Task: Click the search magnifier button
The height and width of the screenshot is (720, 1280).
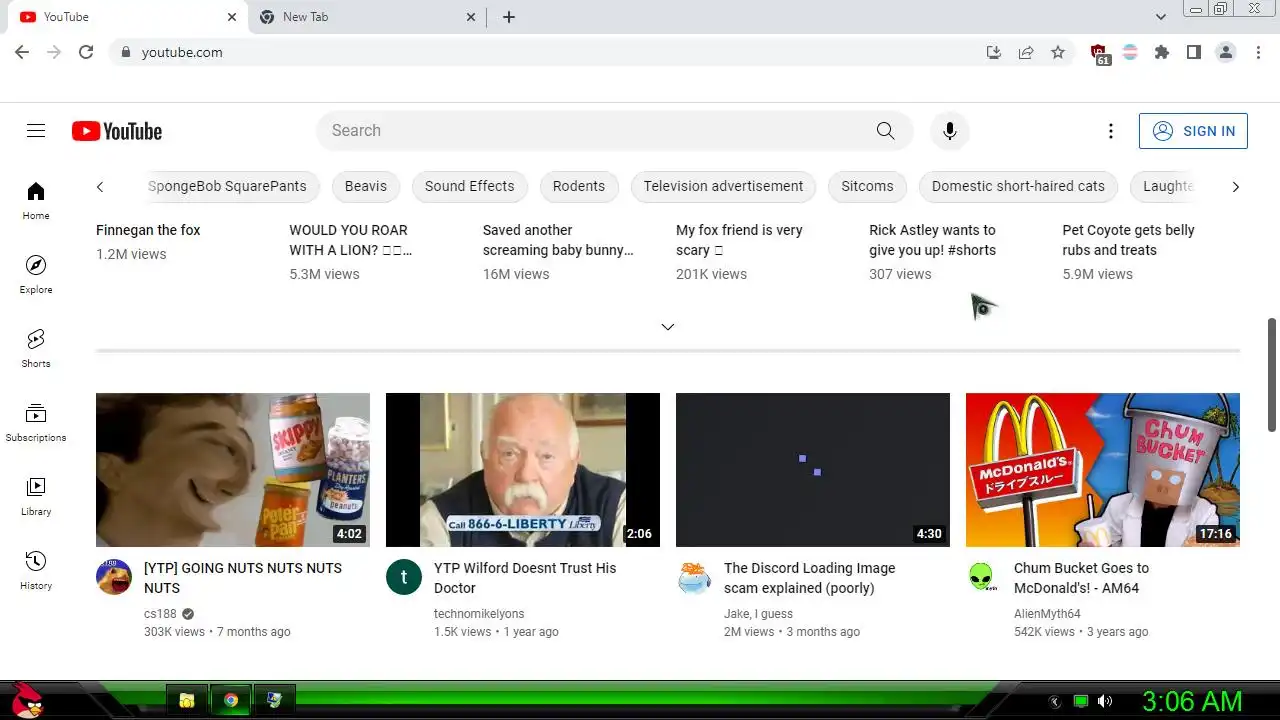Action: (885, 131)
